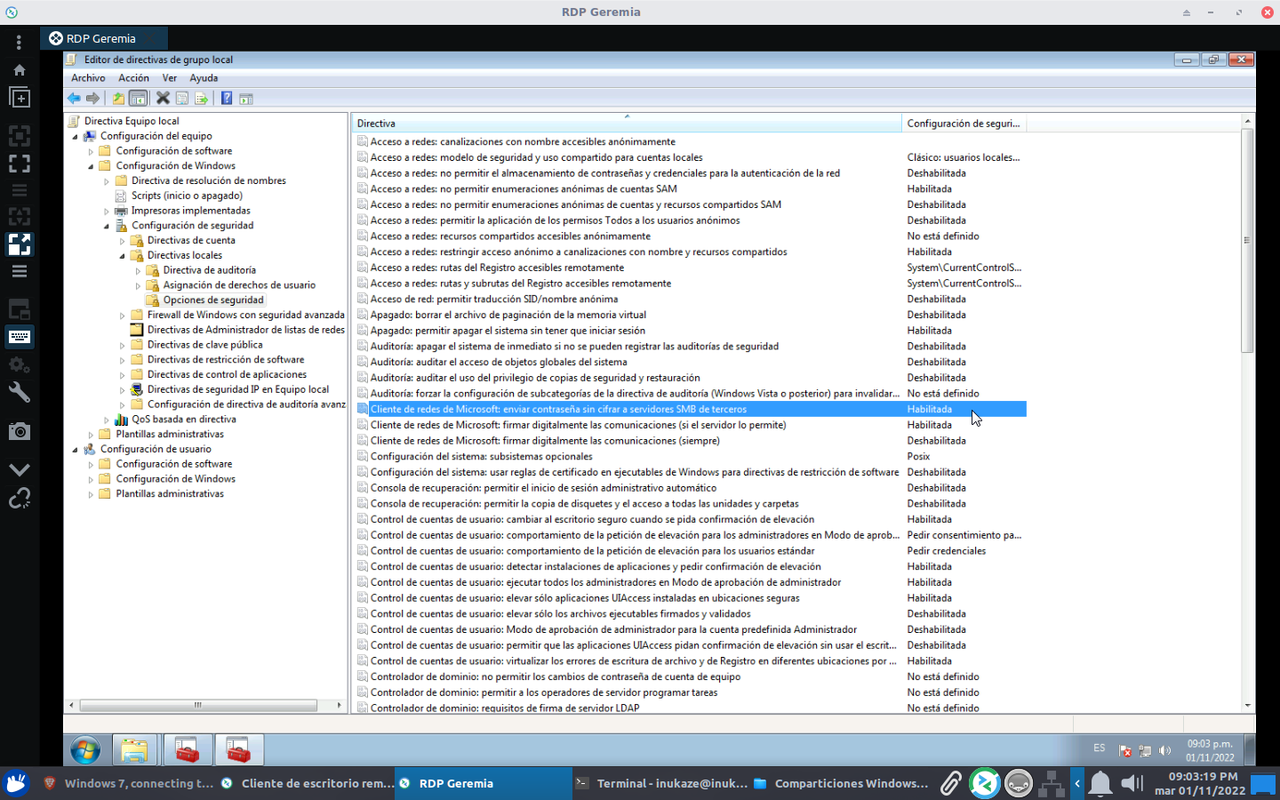Click the Windows Start orb
Image resolution: width=1280 pixels, height=800 pixels.
tap(85, 749)
